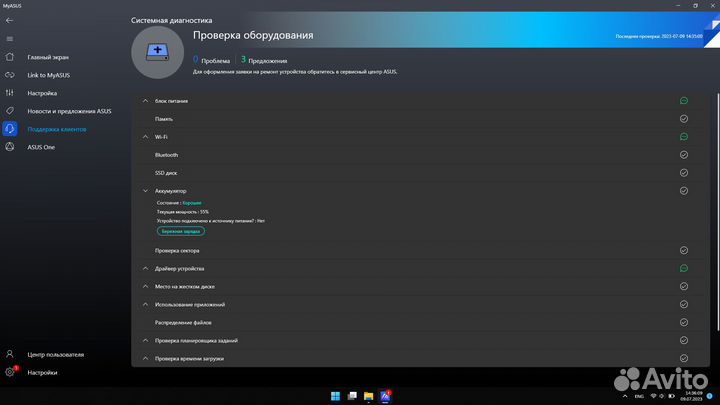
Task: Click the back arrow in sidebar
Action: 10,20
